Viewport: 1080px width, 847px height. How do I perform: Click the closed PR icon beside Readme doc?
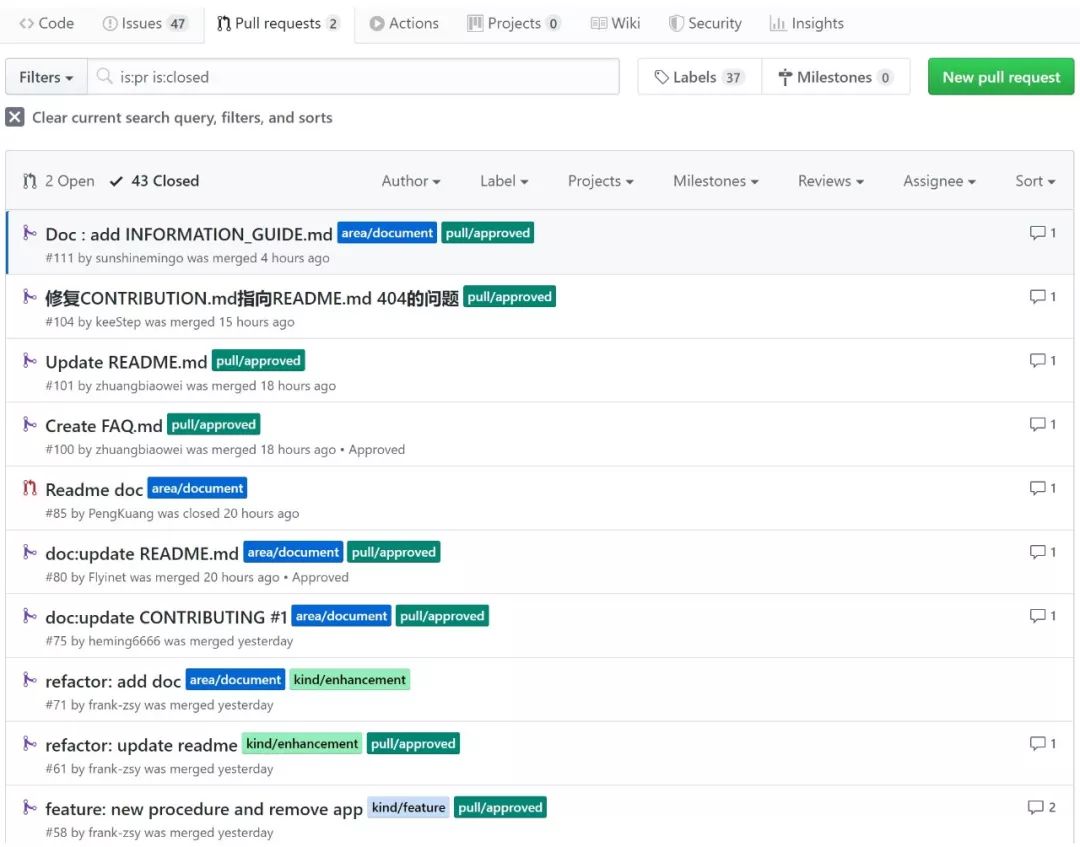coord(30,489)
